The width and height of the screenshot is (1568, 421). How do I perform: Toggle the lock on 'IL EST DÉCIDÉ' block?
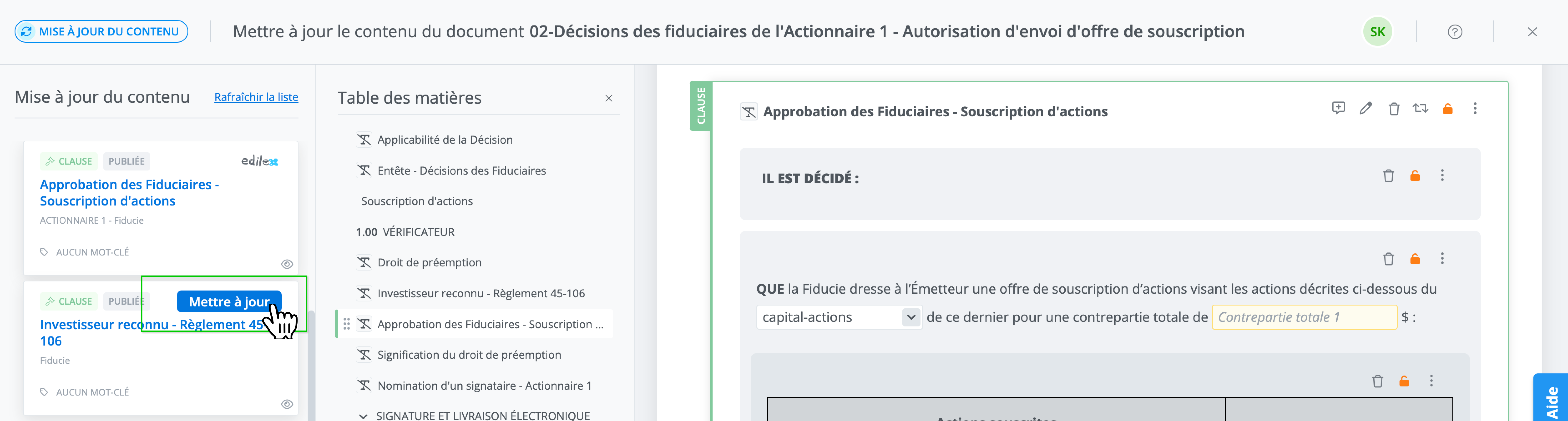pos(1415,176)
